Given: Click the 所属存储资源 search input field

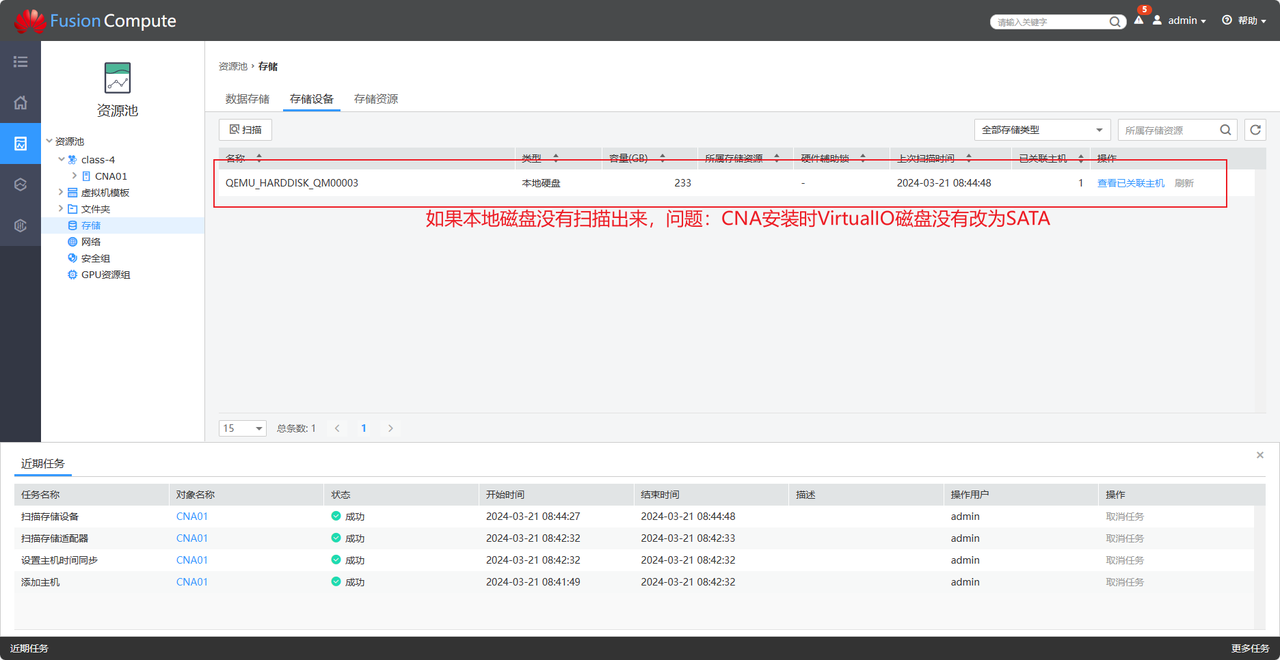Looking at the screenshot, I should 1168,130.
